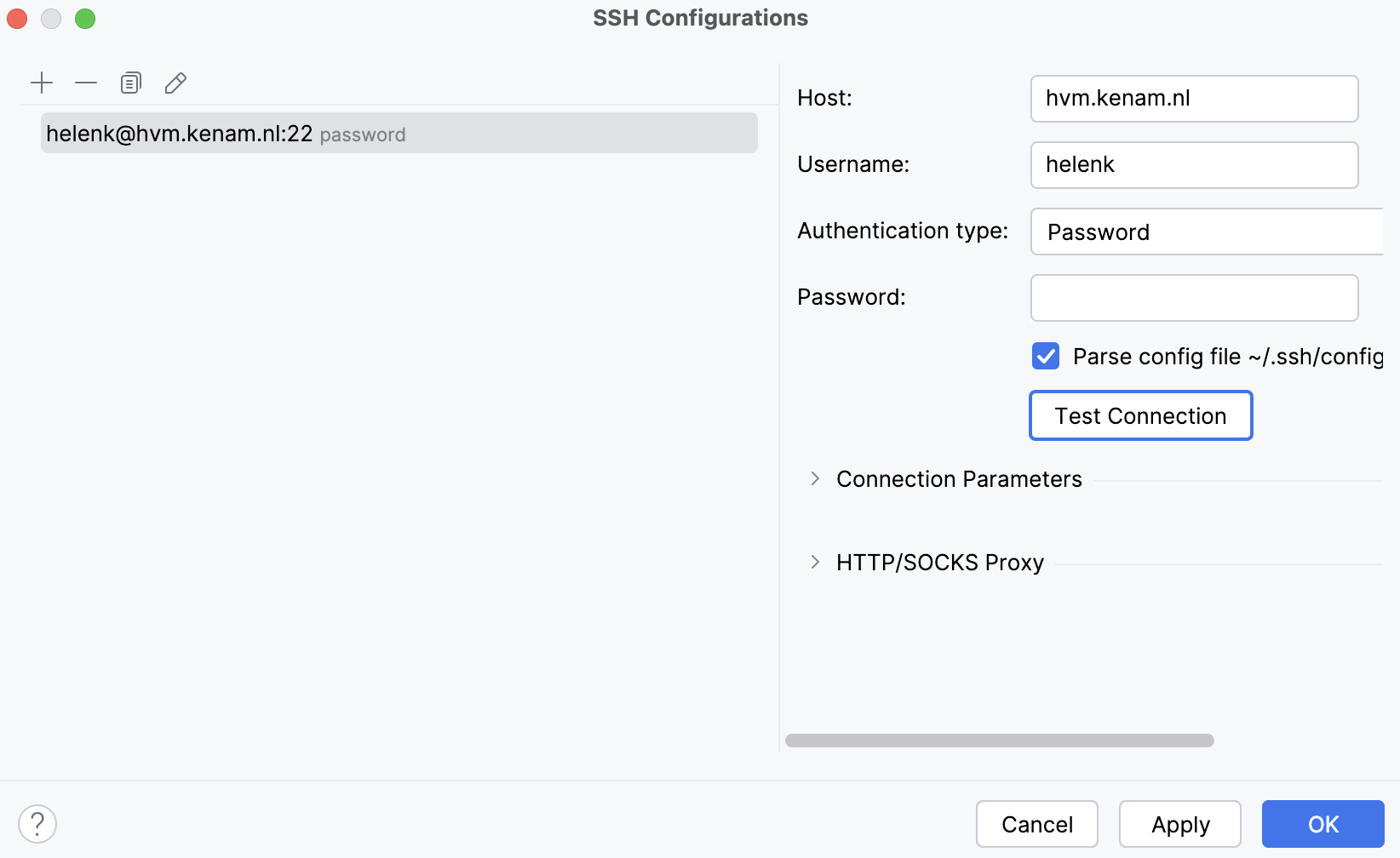
Task: Click the horizontal scrollbar below the form
Action: tap(1000, 740)
